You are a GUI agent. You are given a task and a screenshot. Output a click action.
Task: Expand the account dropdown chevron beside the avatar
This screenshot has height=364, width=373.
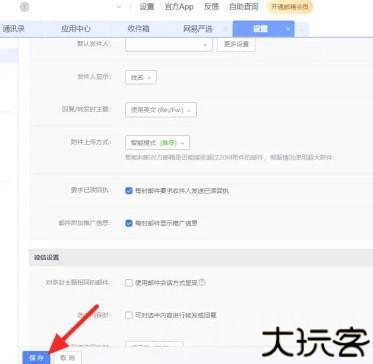[x=119, y=7]
